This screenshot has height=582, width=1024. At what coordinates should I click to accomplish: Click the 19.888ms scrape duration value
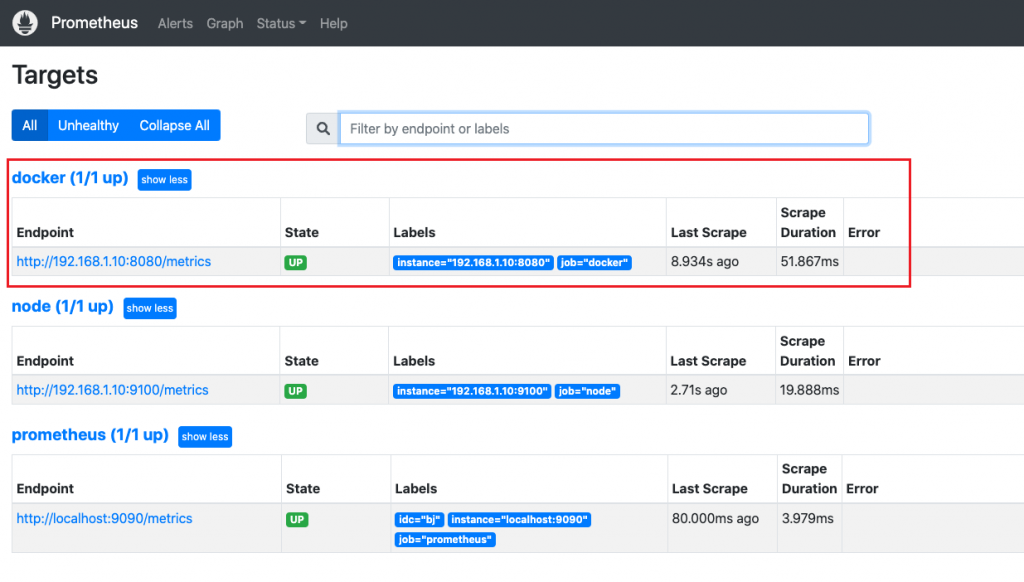pos(809,391)
